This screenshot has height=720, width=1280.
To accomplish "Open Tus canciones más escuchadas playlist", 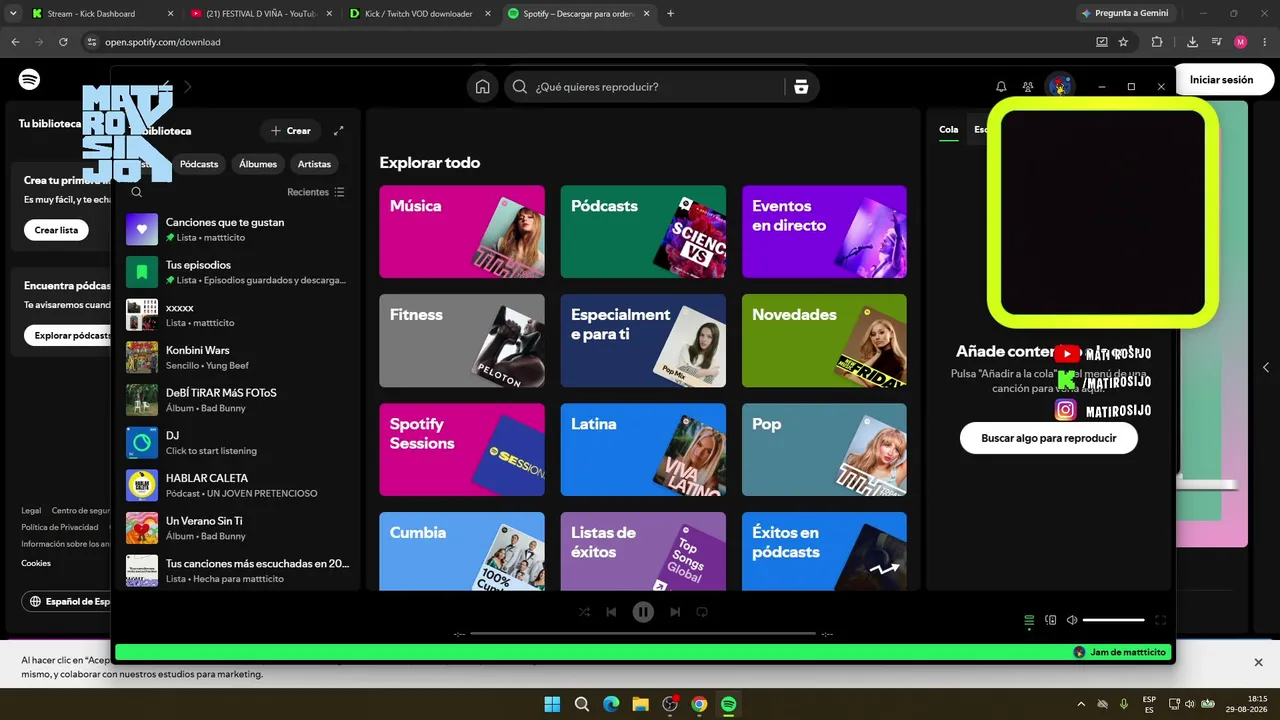I will [237, 571].
